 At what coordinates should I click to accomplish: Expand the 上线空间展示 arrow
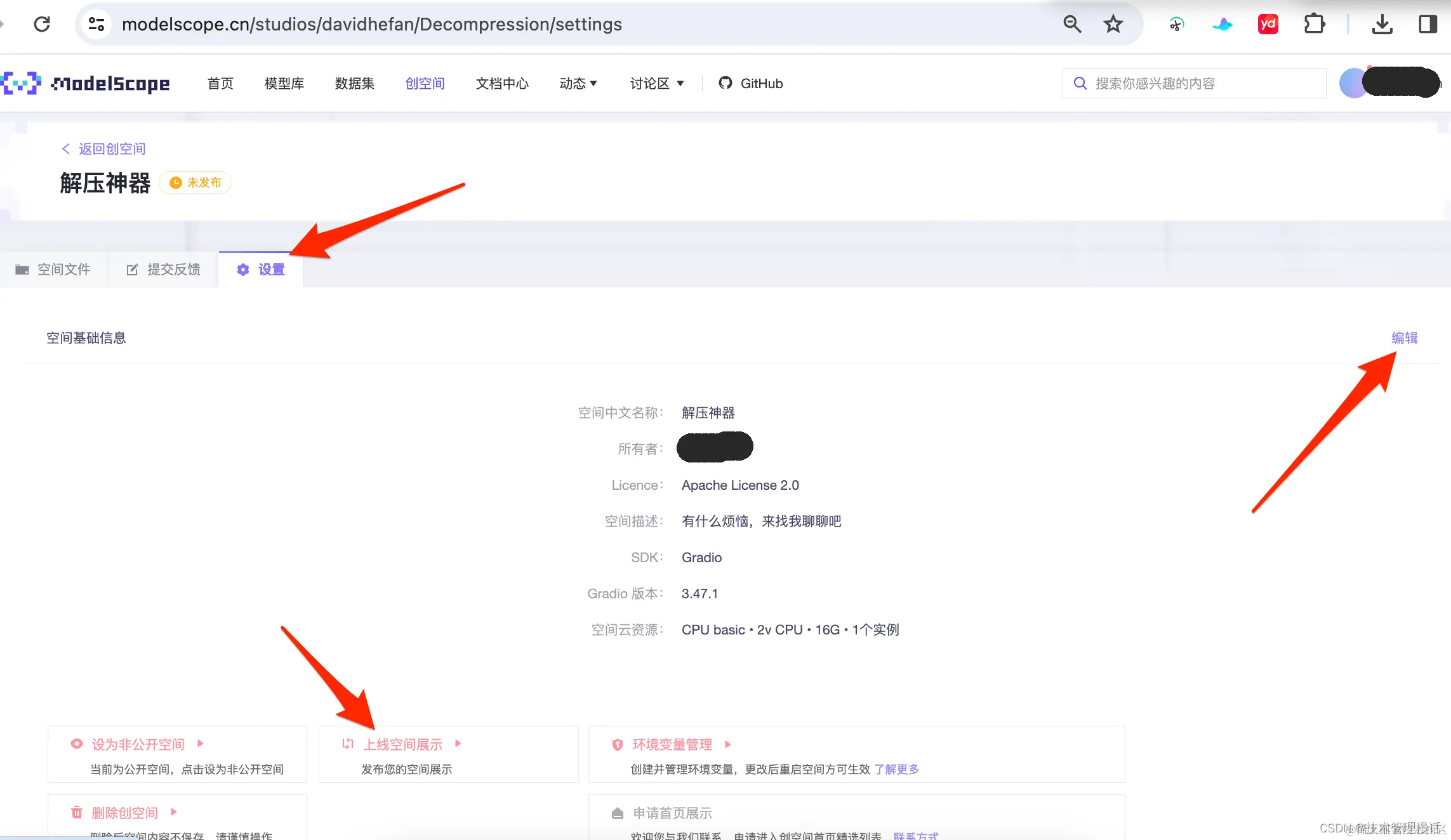pyautogui.click(x=459, y=744)
